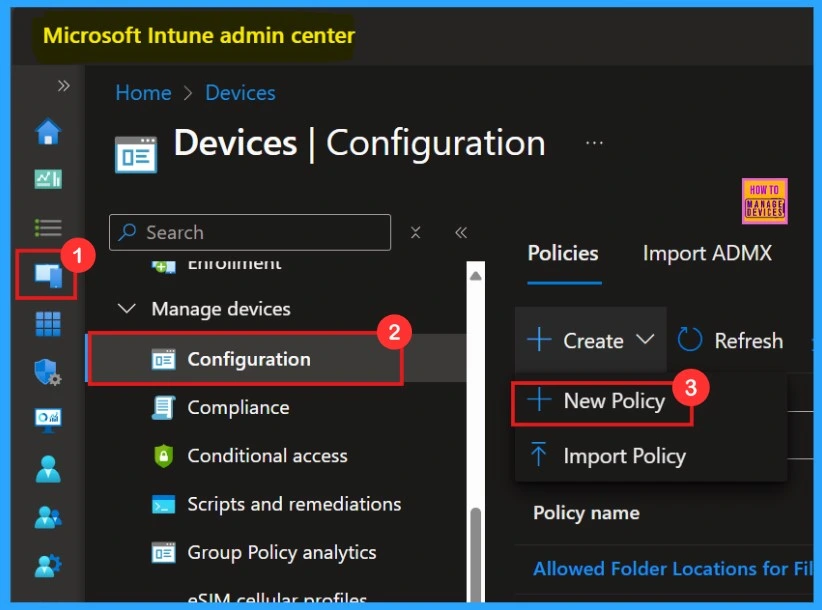Click Microsoft Intune admin center title
Viewport: 822px width, 610px height.
tap(199, 36)
